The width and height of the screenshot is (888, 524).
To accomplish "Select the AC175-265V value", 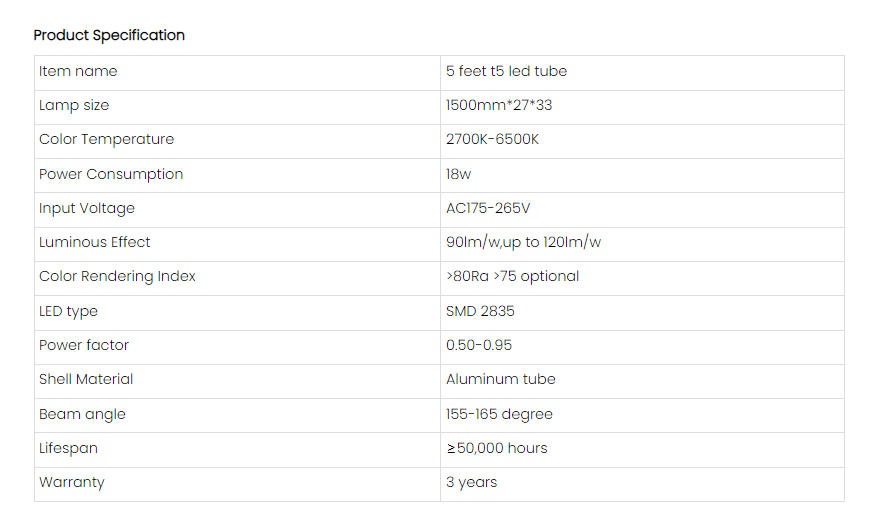I will [488, 208].
